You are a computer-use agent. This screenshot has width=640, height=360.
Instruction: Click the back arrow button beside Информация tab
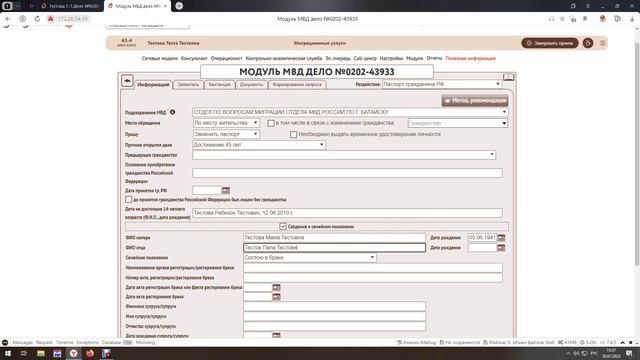tap(127, 80)
